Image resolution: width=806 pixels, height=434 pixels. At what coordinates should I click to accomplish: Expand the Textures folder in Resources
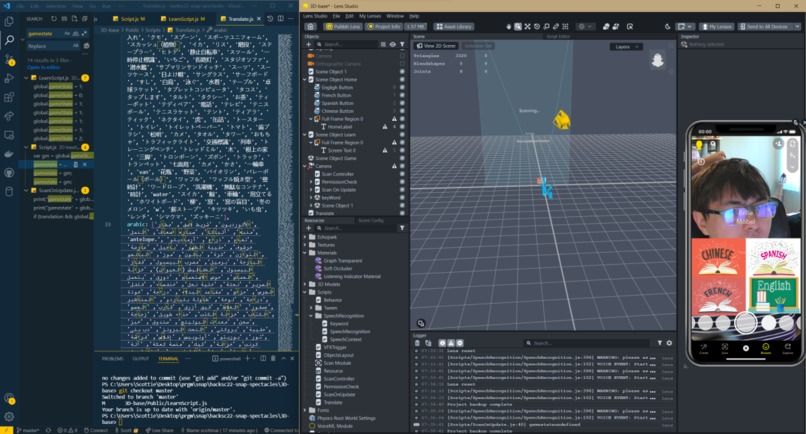point(305,245)
